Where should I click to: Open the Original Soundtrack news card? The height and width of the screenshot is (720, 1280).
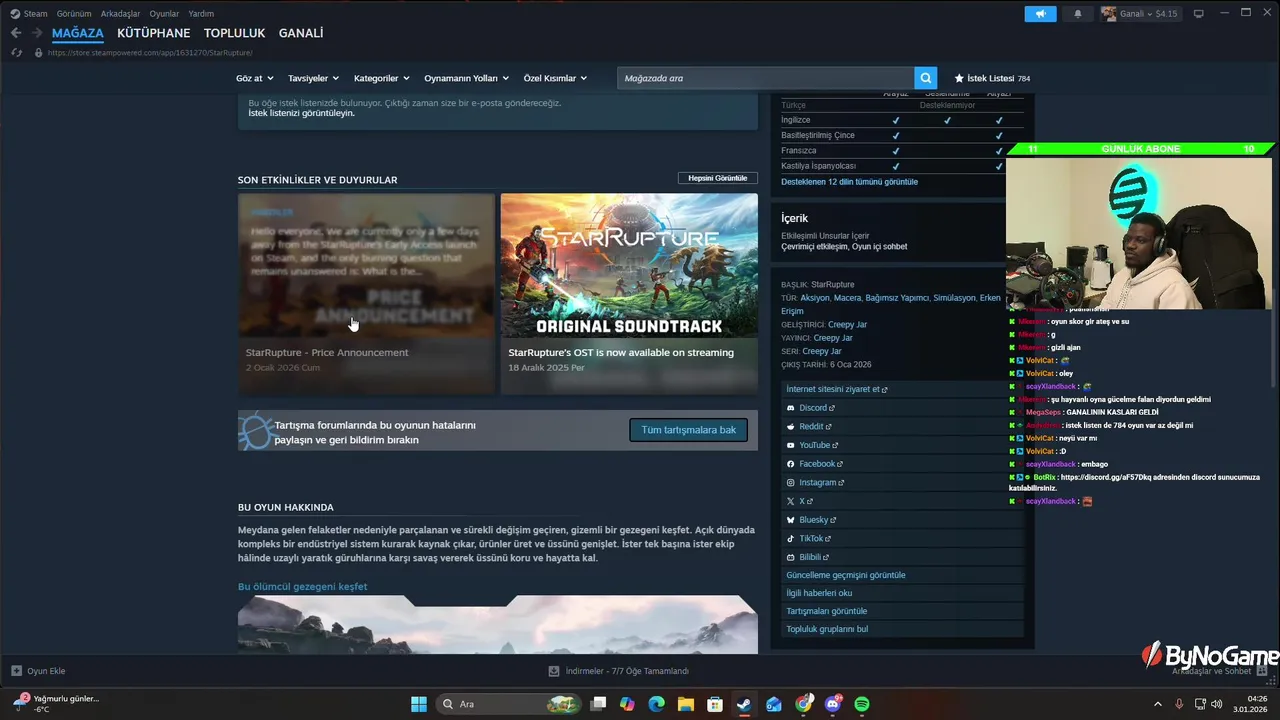pos(629,293)
